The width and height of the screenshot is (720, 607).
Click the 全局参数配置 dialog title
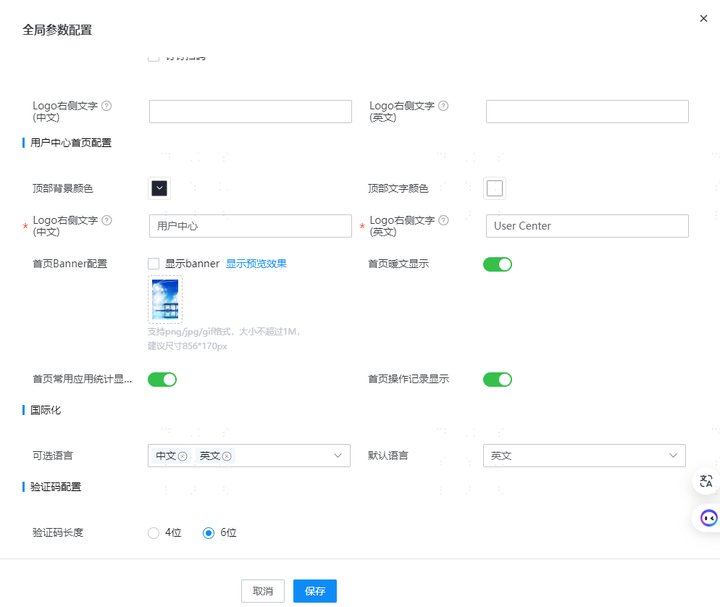(57, 30)
